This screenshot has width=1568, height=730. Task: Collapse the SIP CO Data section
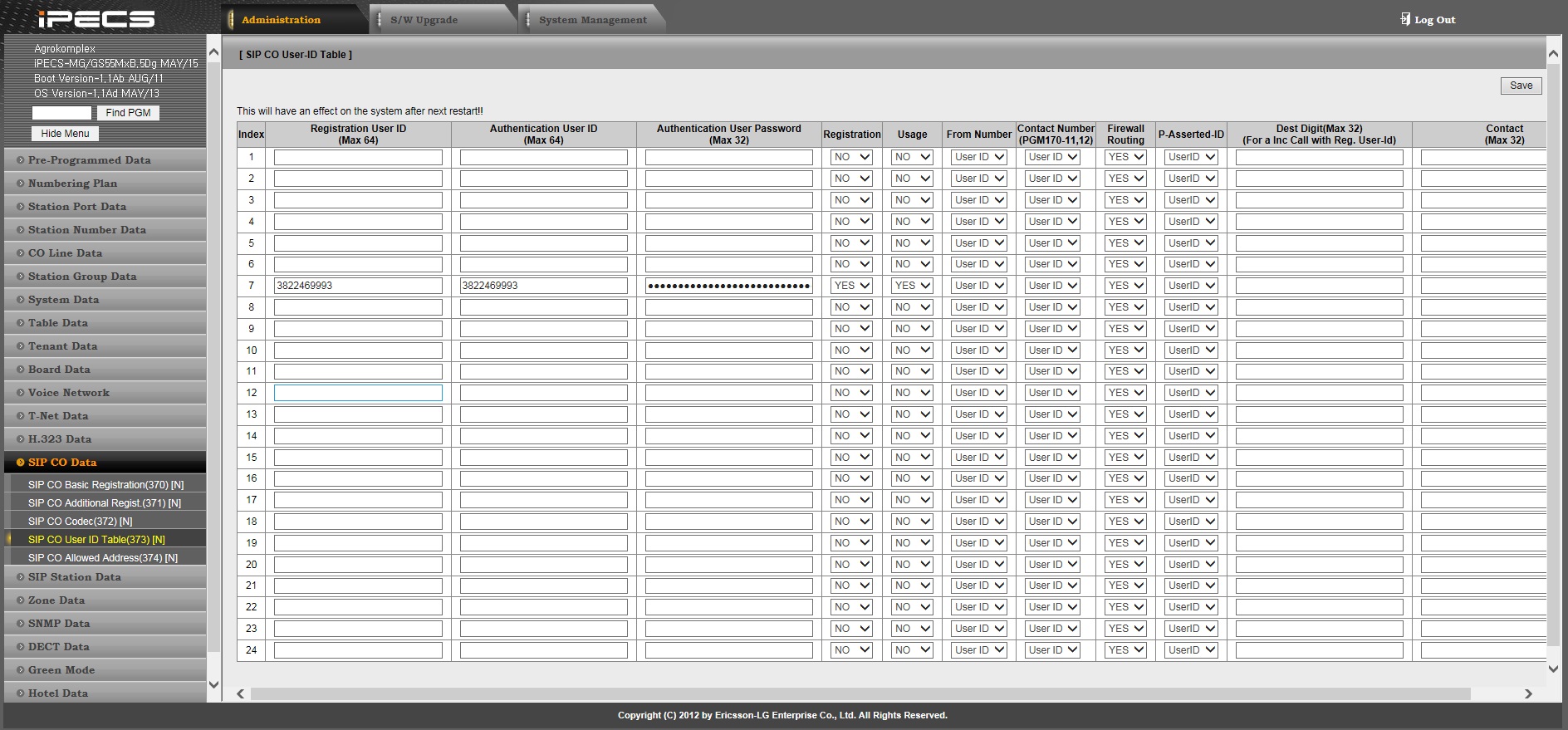[x=62, y=463]
